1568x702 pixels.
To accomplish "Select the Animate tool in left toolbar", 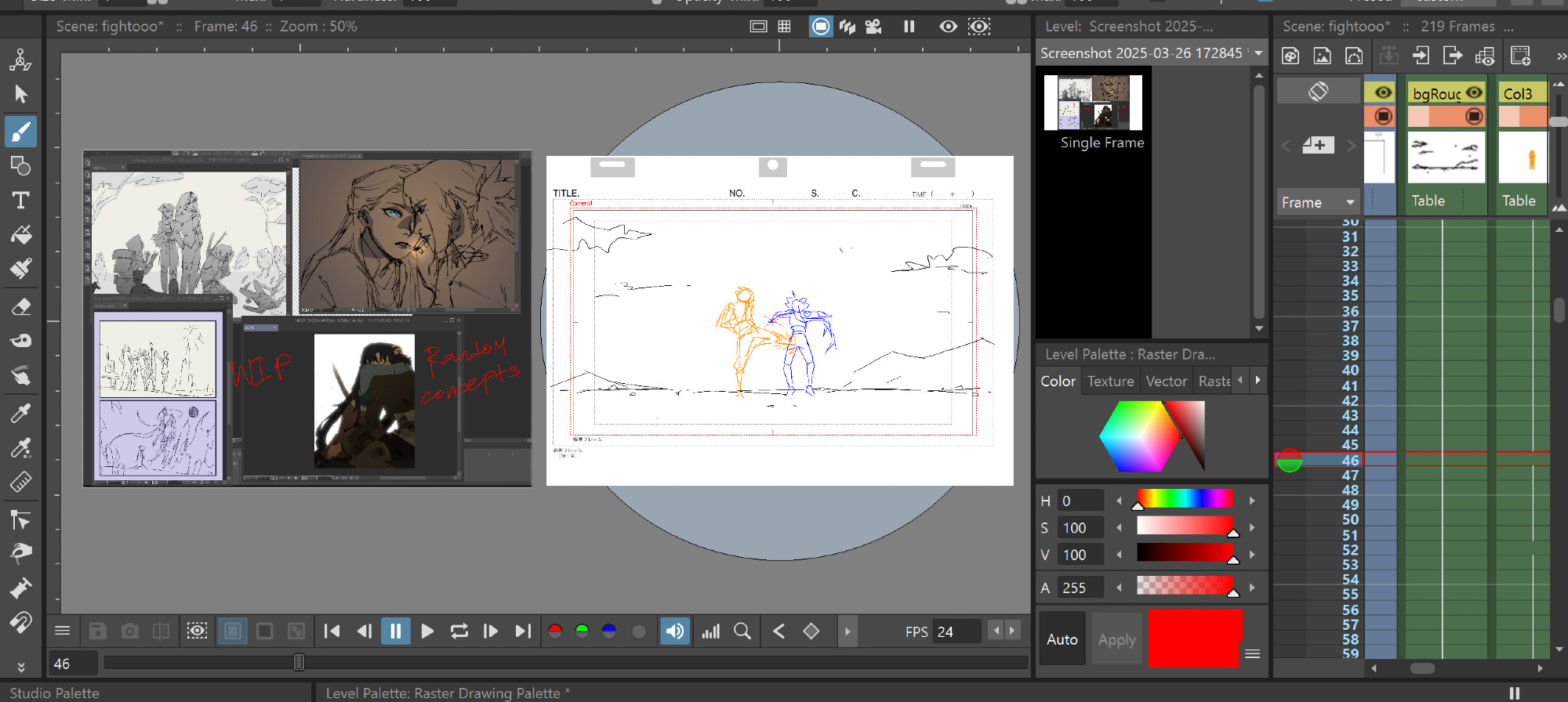I will 20,60.
